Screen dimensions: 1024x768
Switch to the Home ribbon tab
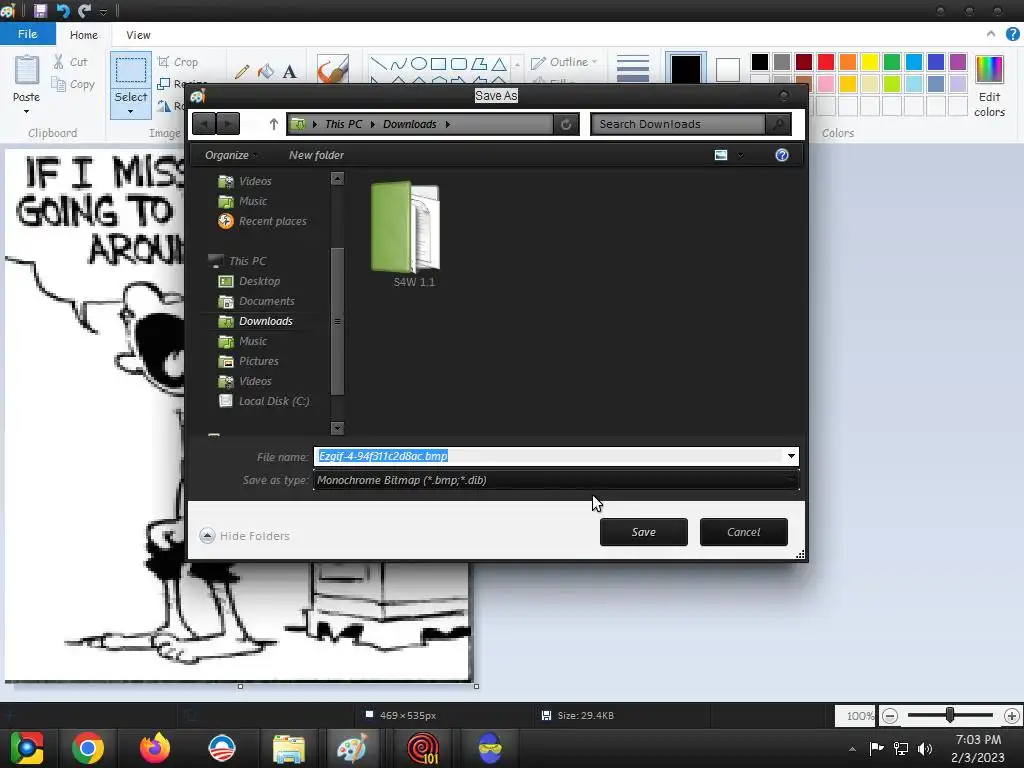[84, 35]
